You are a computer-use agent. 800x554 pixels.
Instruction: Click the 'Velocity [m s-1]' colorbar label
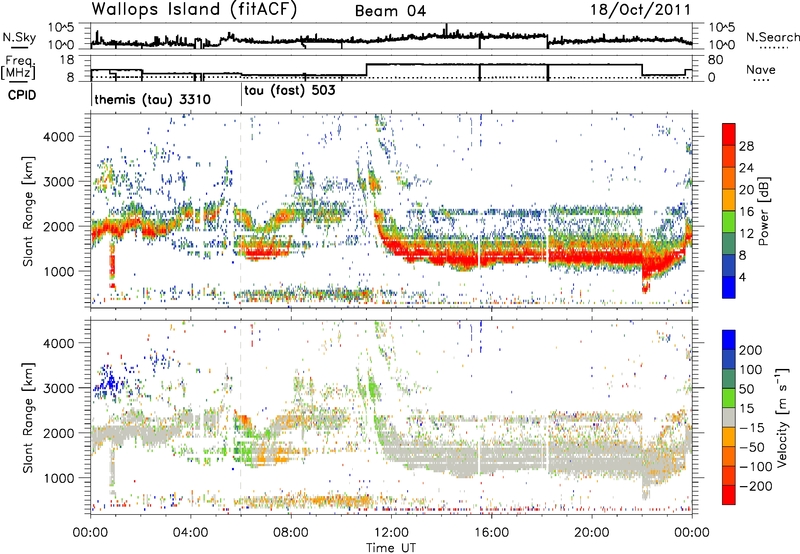782,417
